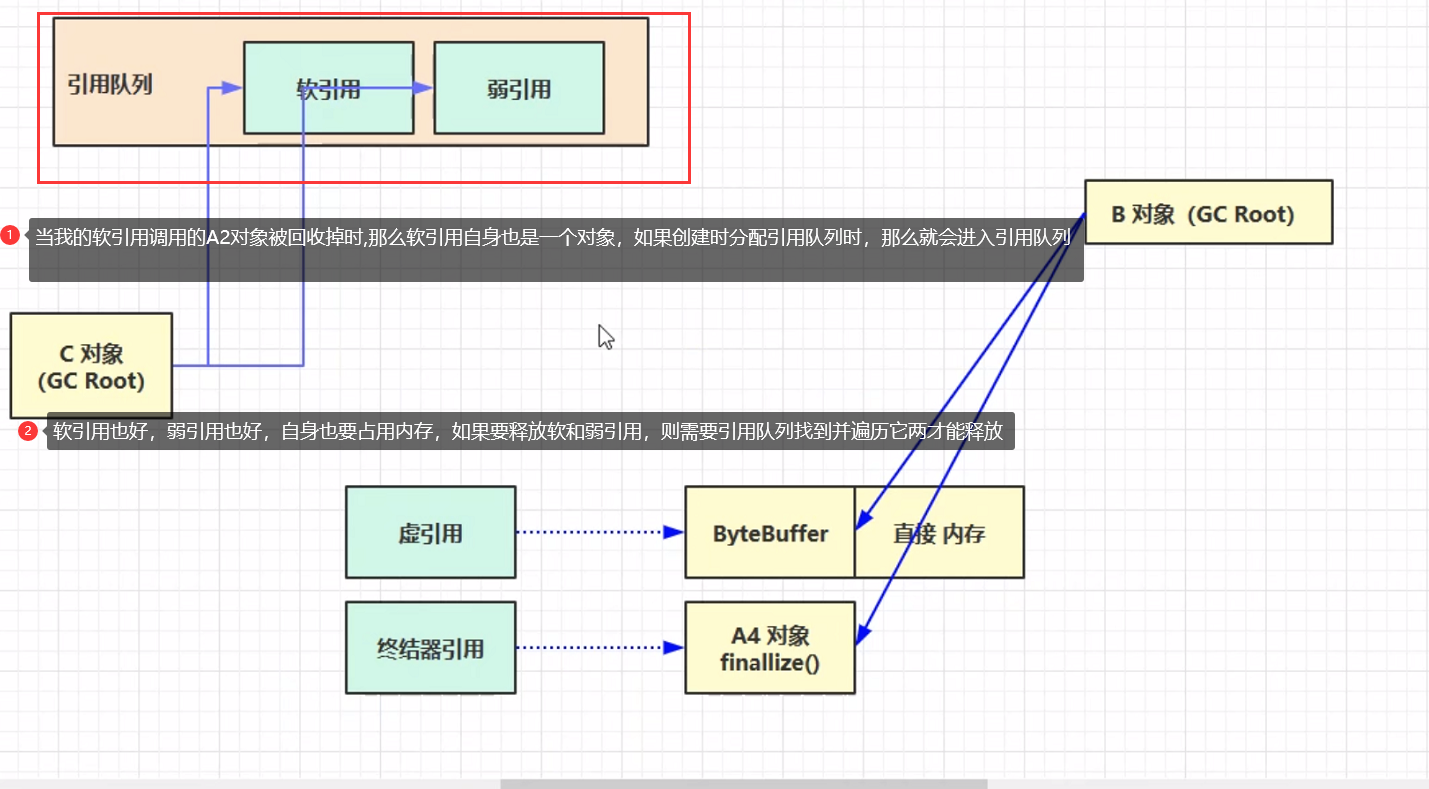Screen dimensions: 1429x789
Task: Click the note about A2对象被回收掉
Action: pyautogui.click(x=556, y=250)
